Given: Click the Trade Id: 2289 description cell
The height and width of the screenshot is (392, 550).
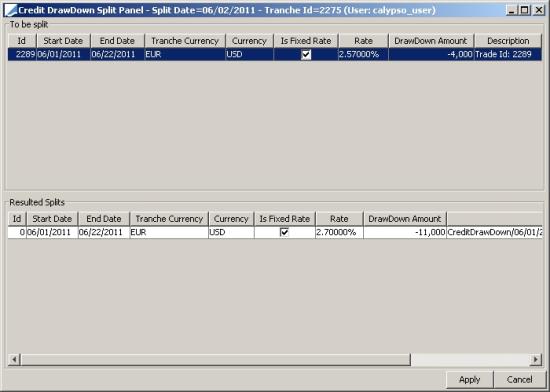Looking at the screenshot, I should pyautogui.click(x=508, y=54).
